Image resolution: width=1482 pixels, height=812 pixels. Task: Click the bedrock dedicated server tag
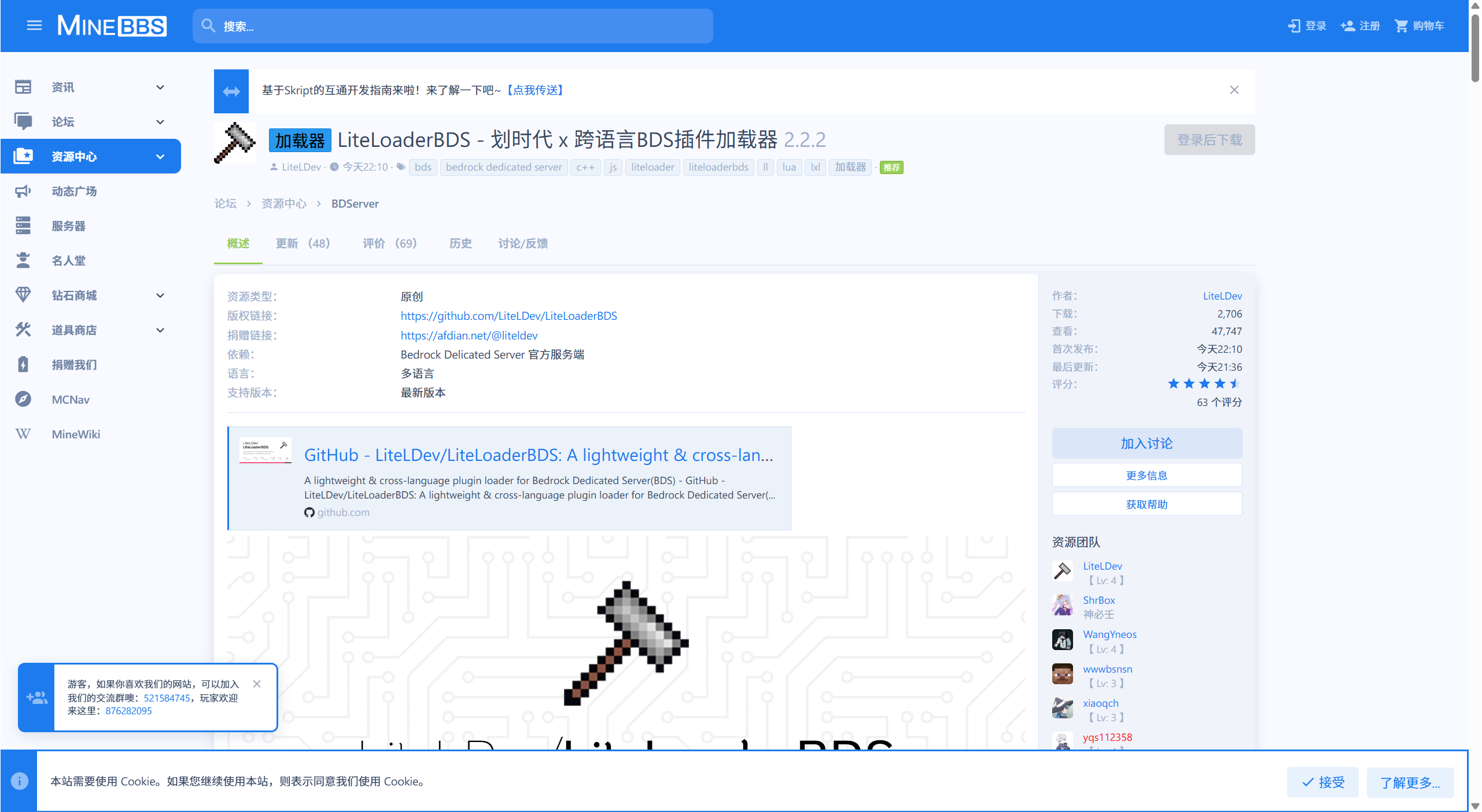504,167
